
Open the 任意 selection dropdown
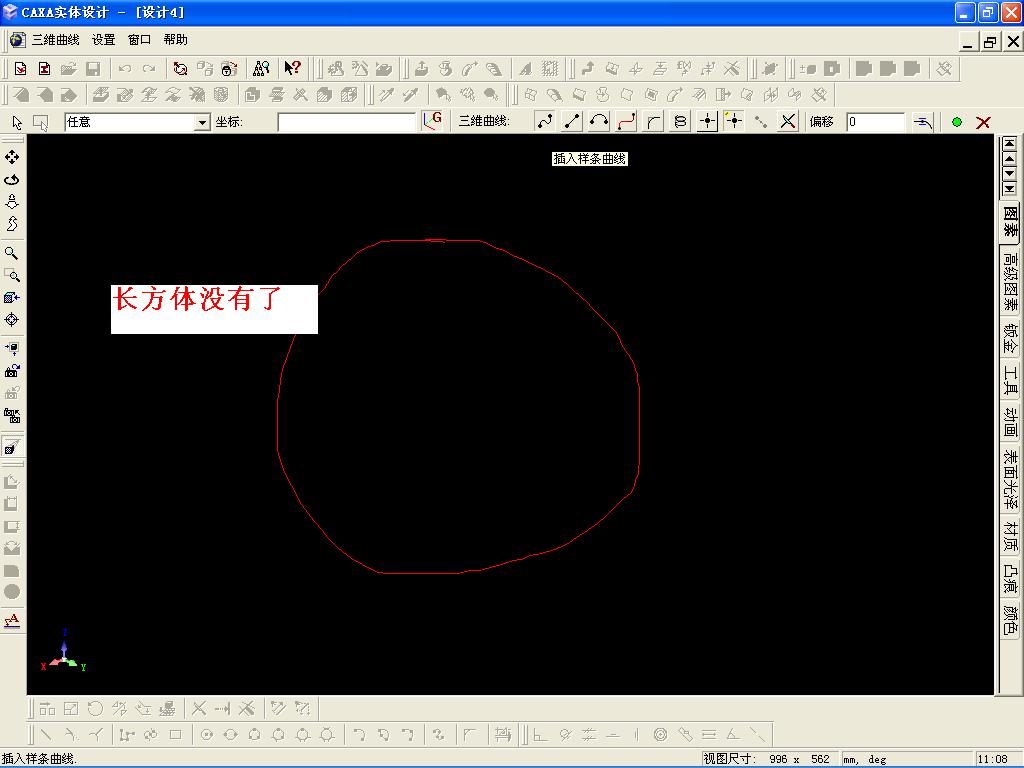pyautogui.click(x=202, y=122)
